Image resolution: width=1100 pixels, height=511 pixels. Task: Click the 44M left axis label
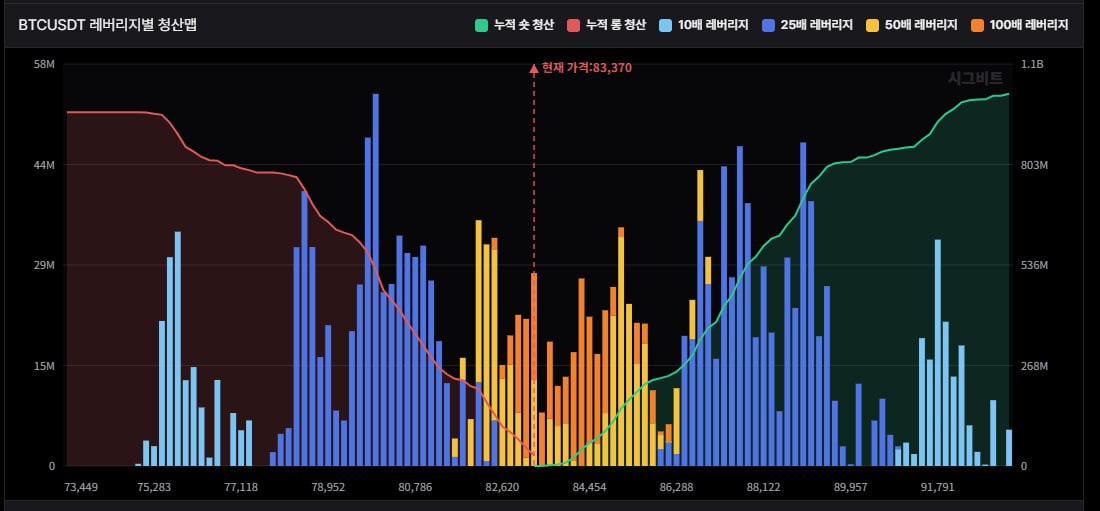[x=44, y=165]
